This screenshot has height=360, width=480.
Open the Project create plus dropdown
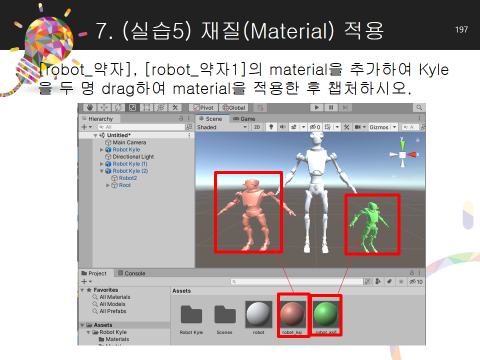[x=87, y=282]
